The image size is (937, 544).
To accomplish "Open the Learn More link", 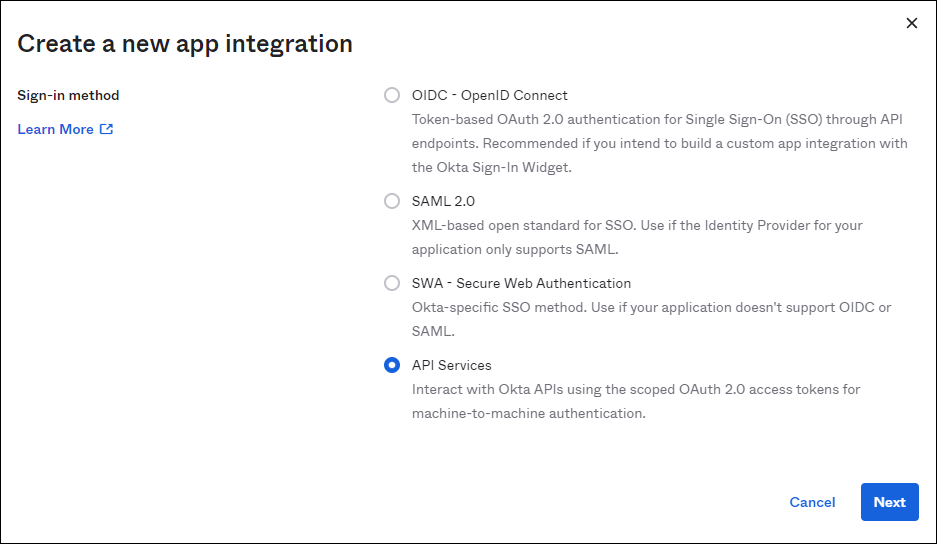I will coord(56,129).
